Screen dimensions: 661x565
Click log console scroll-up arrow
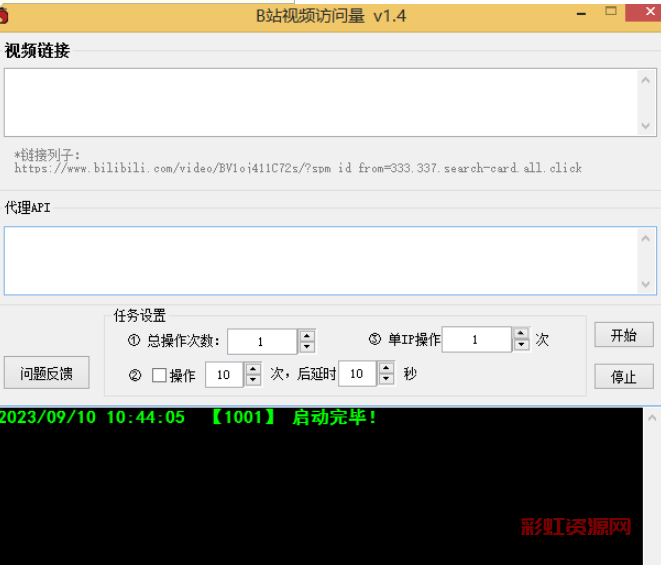[x=653, y=416]
